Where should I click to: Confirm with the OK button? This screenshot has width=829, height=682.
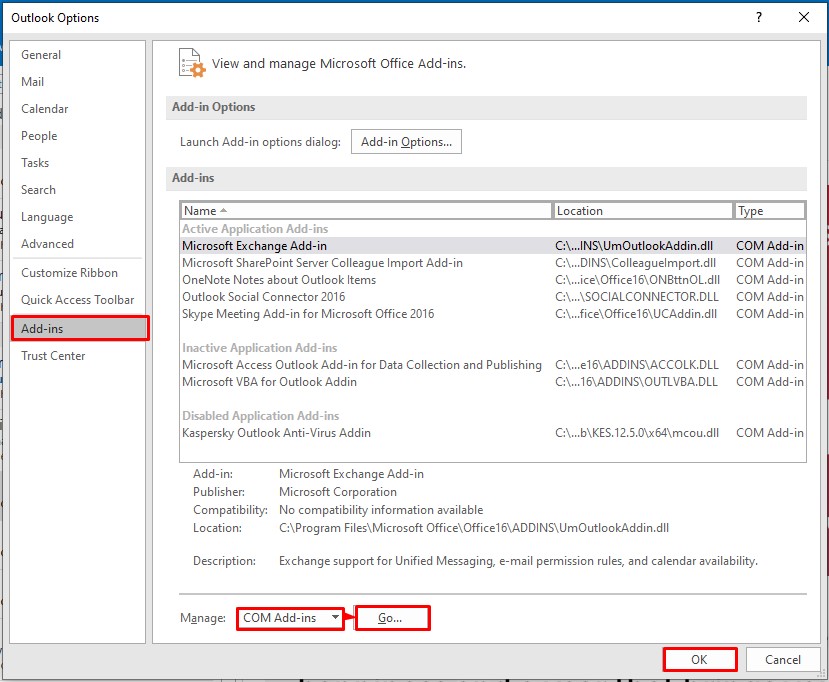[699, 660]
